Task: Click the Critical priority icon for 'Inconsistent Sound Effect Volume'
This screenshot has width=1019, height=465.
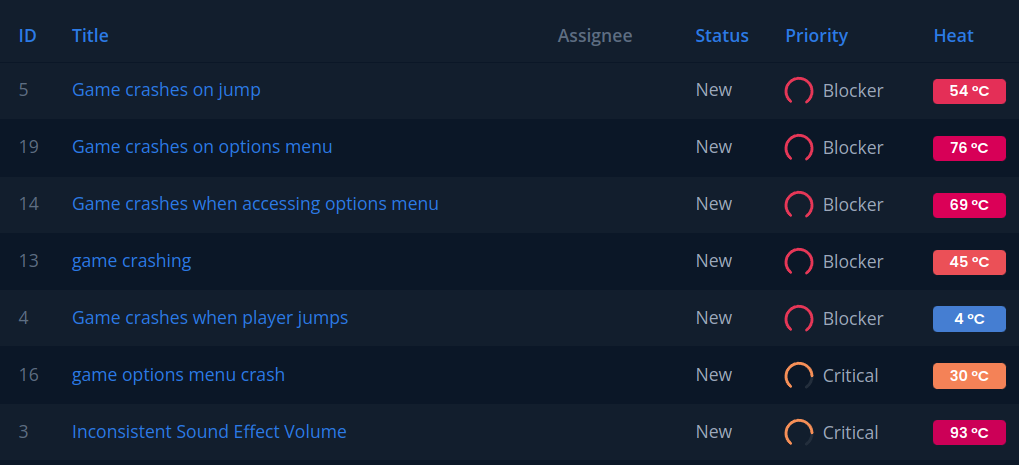Action: coord(798,433)
